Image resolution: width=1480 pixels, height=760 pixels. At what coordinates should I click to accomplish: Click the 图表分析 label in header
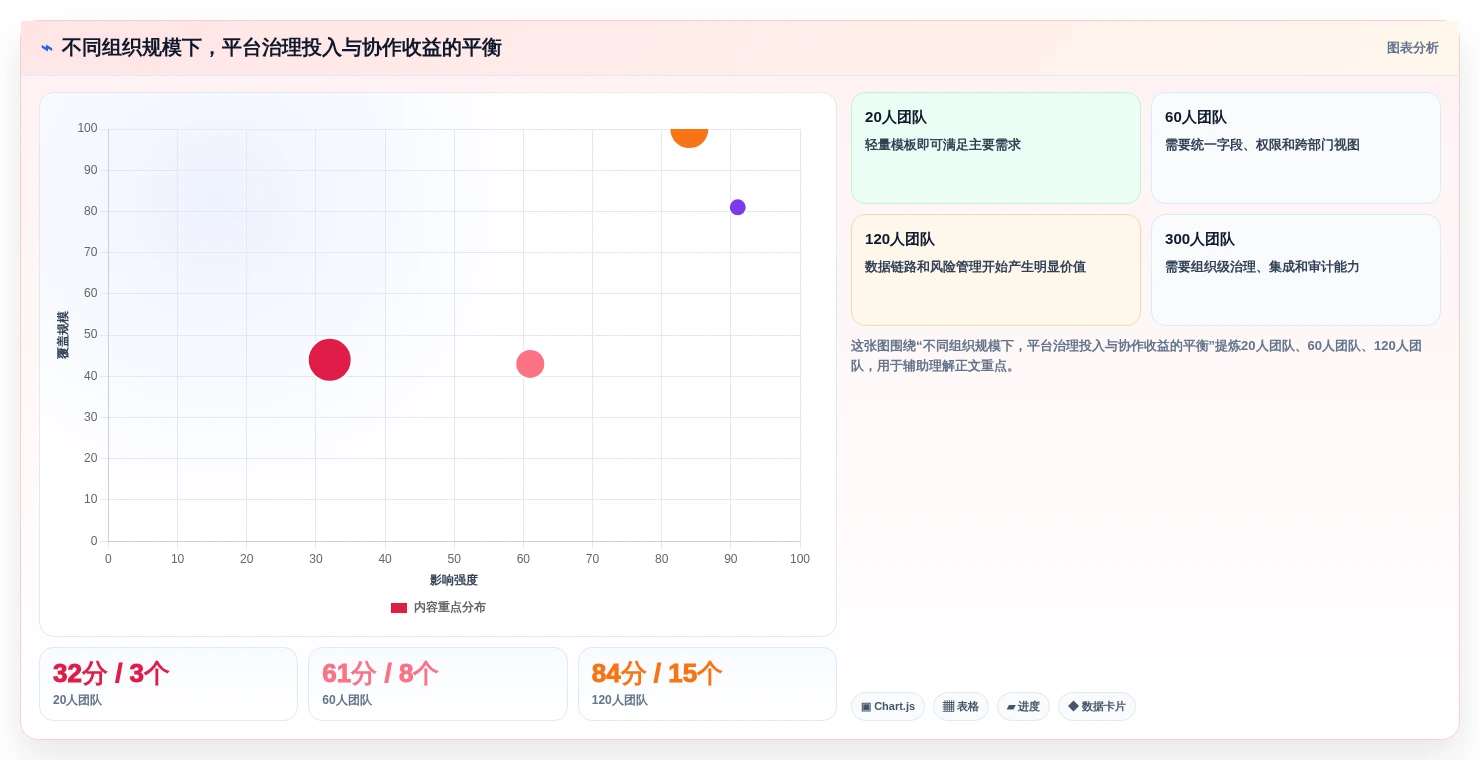(x=1412, y=48)
